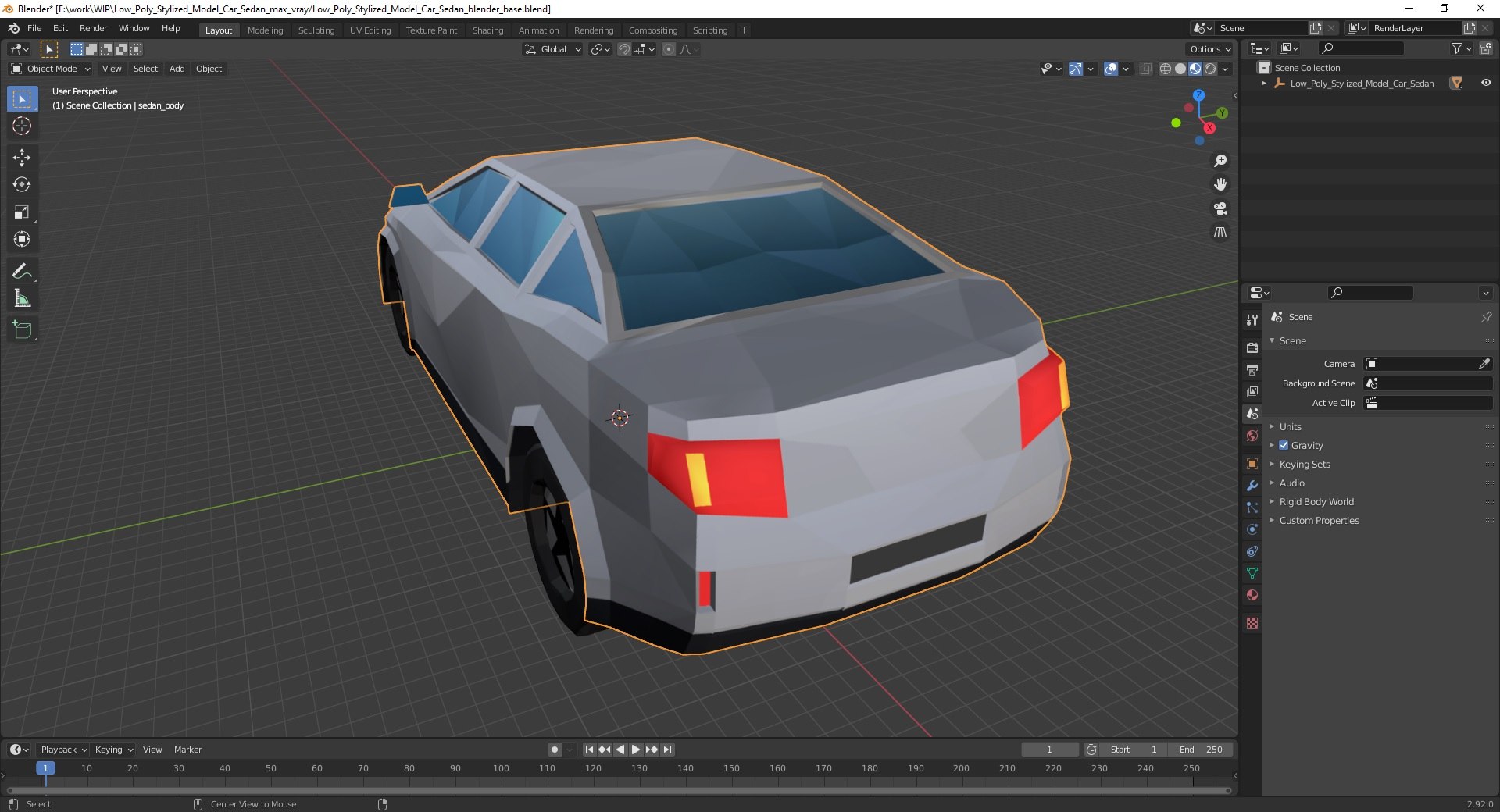Switch to the Shading workspace tab
Viewport: 1500px width, 812px height.
tap(487, 30)
